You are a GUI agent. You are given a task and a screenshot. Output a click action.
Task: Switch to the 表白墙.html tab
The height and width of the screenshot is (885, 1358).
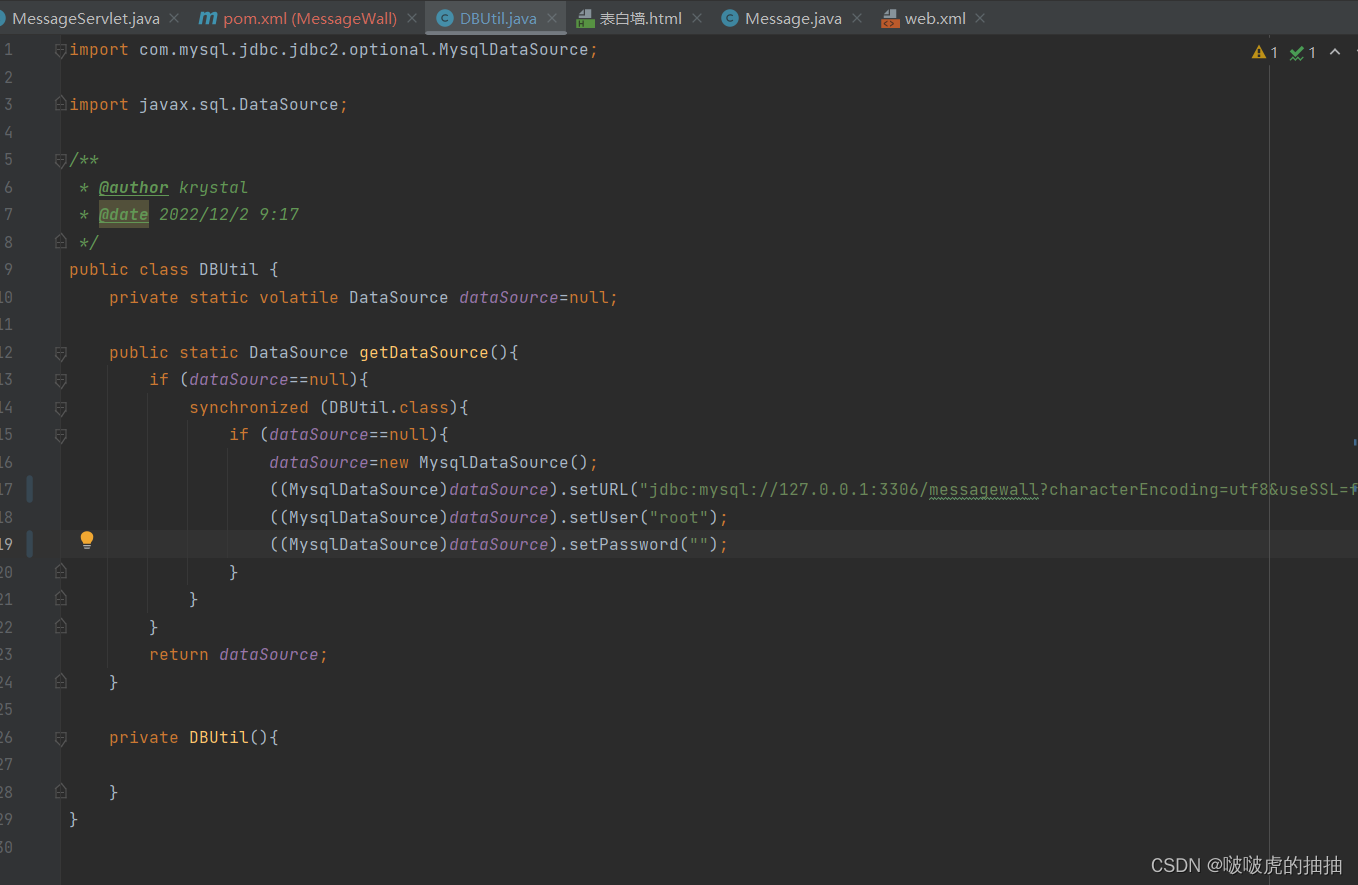tap(640, 18)
